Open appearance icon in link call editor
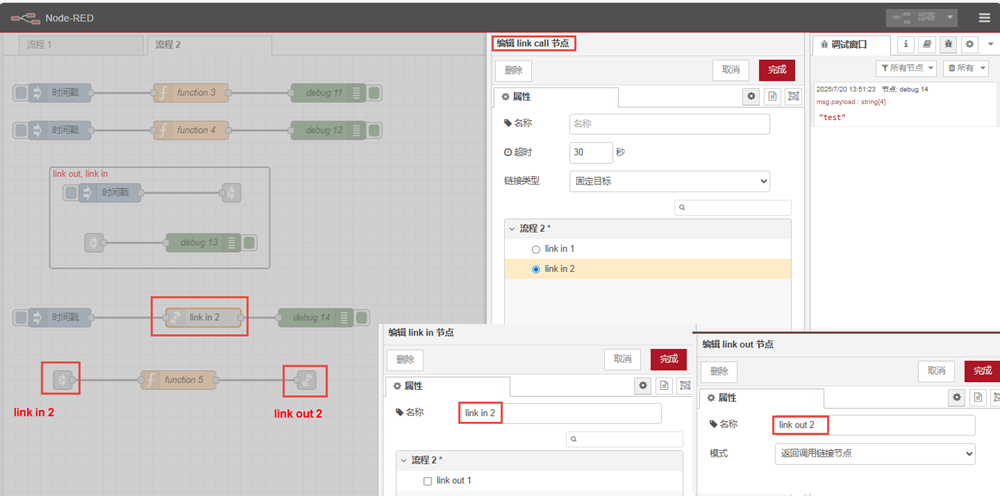The image size is (1000, 496). 793,96
